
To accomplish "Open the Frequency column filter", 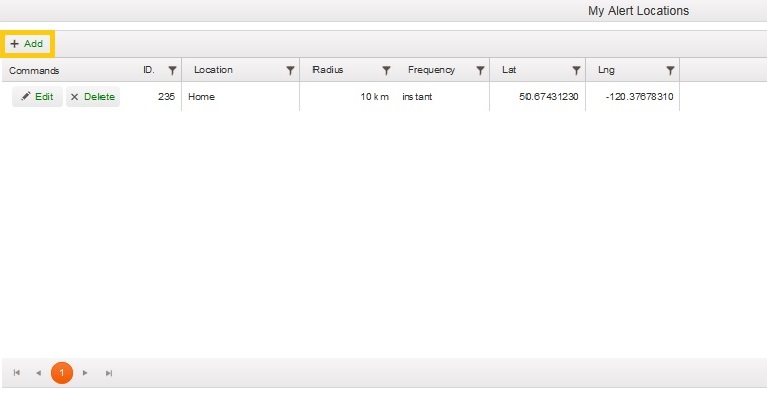I will point(480,70).
